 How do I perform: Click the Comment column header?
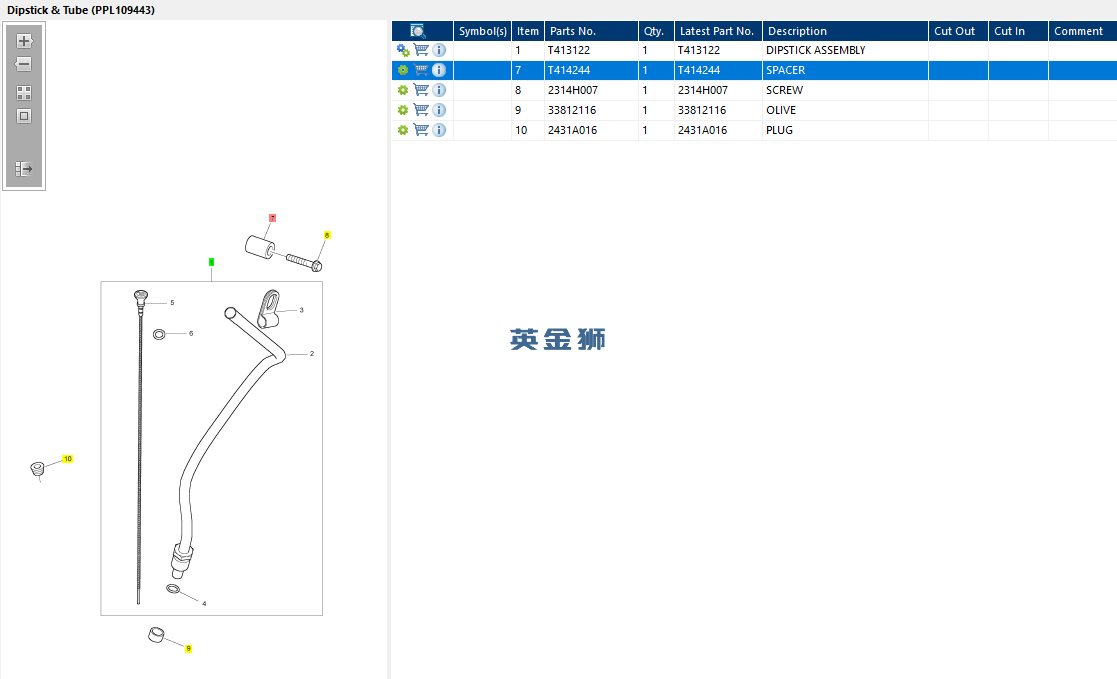[x=1082, y=31]
